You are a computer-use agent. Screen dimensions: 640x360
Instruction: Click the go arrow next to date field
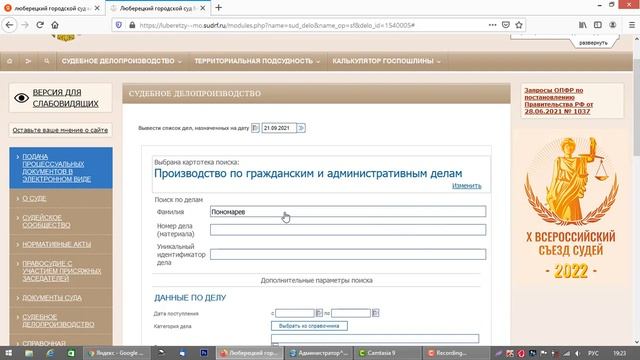[301, 128]
